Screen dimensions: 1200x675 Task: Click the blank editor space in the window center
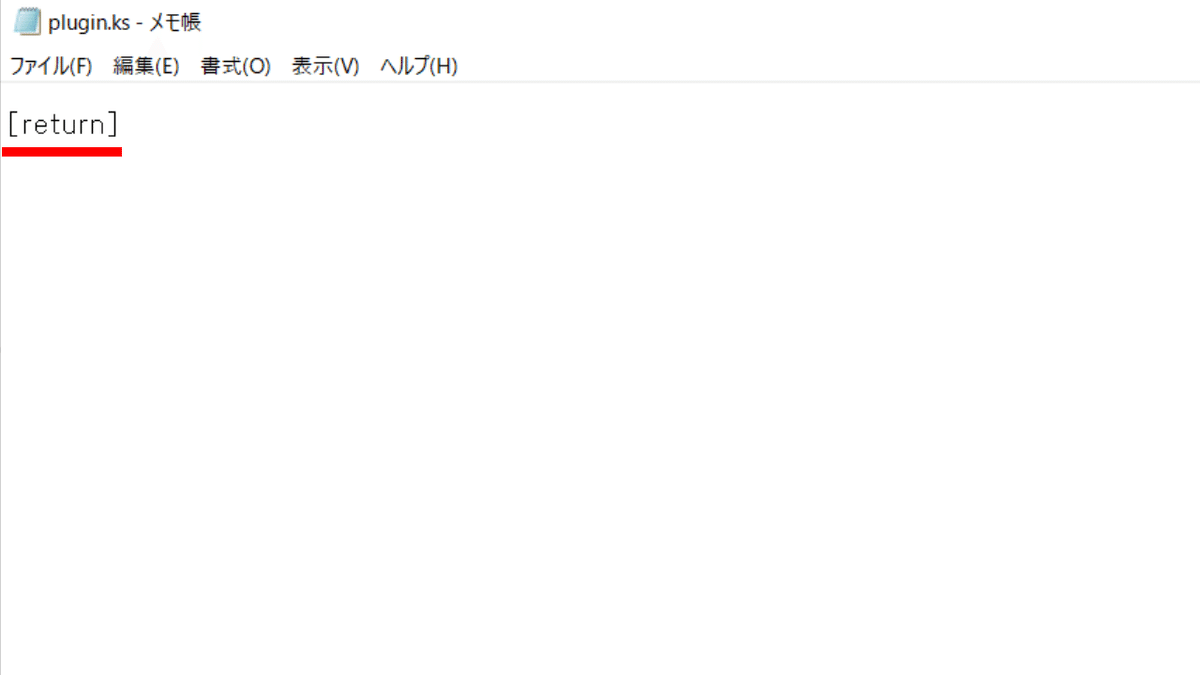pos(600,380)
